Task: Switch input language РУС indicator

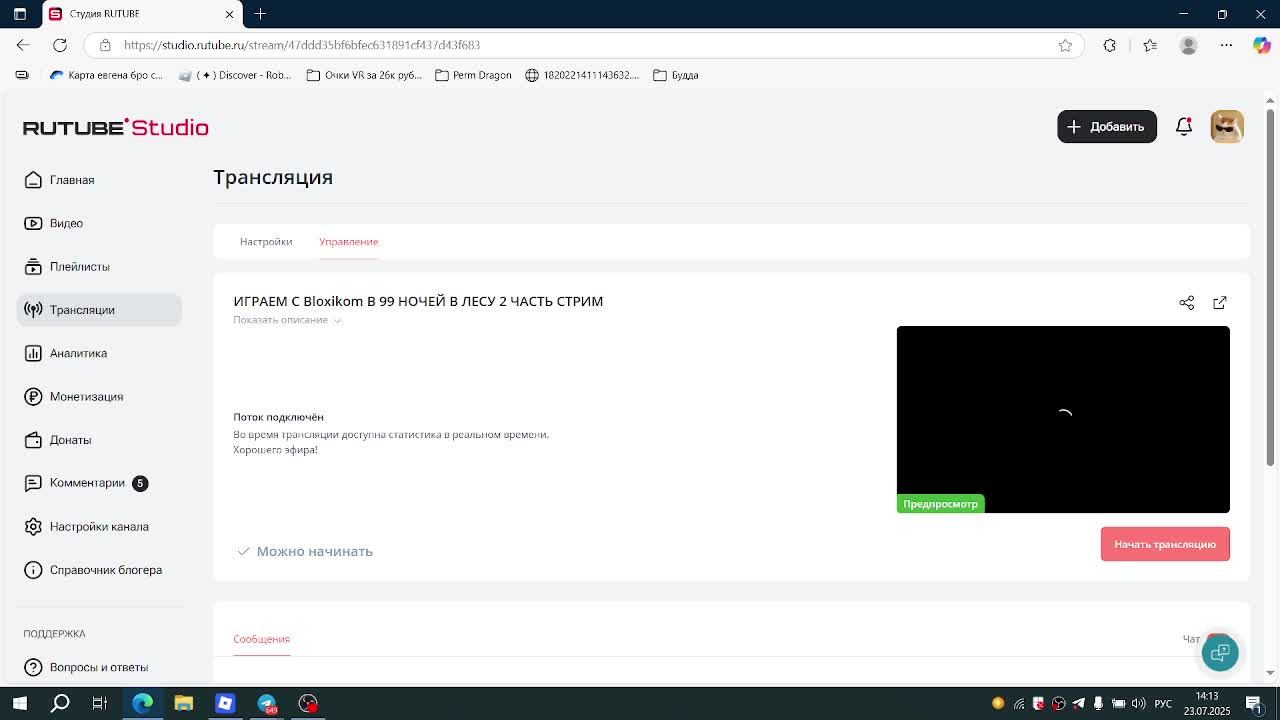Action: pos(1163,703)
